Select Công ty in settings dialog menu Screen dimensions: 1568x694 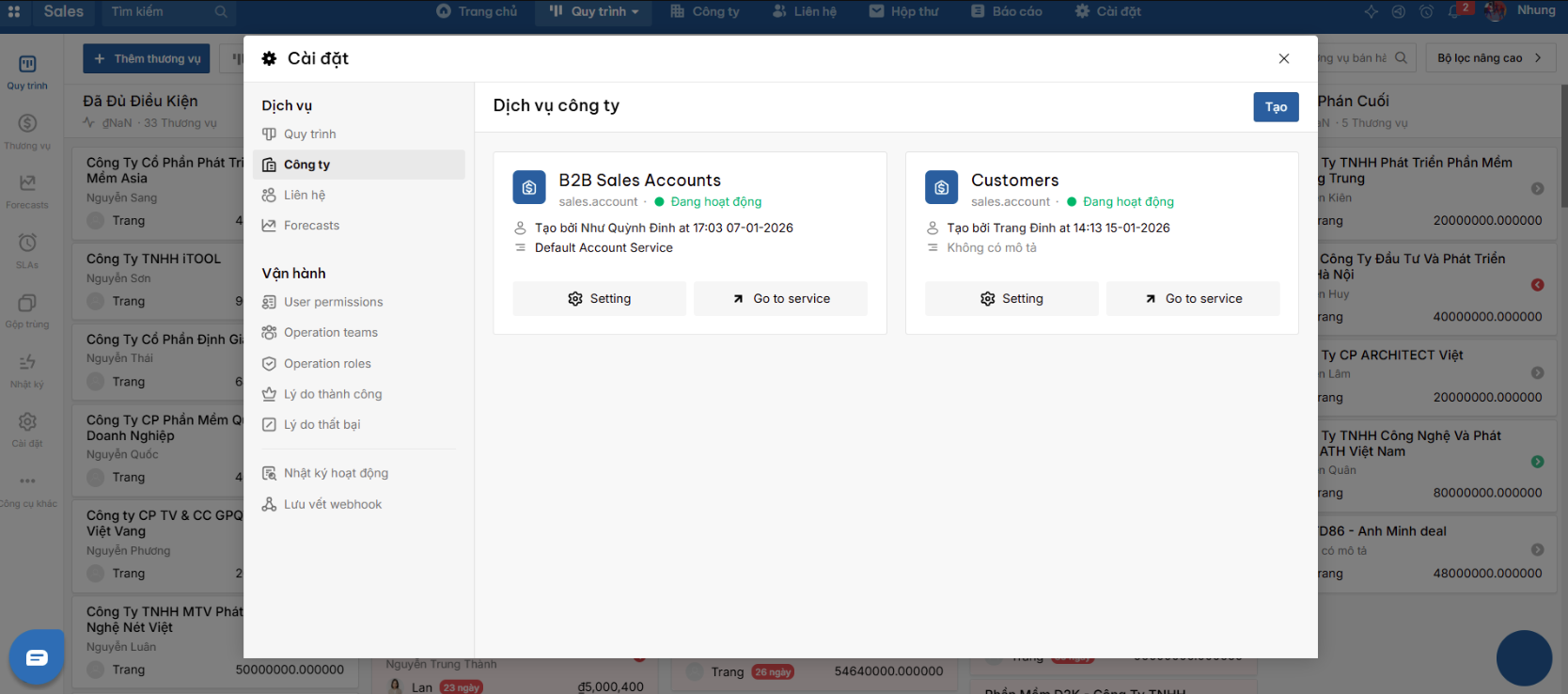pyautogui.click(x=359, y=165)
